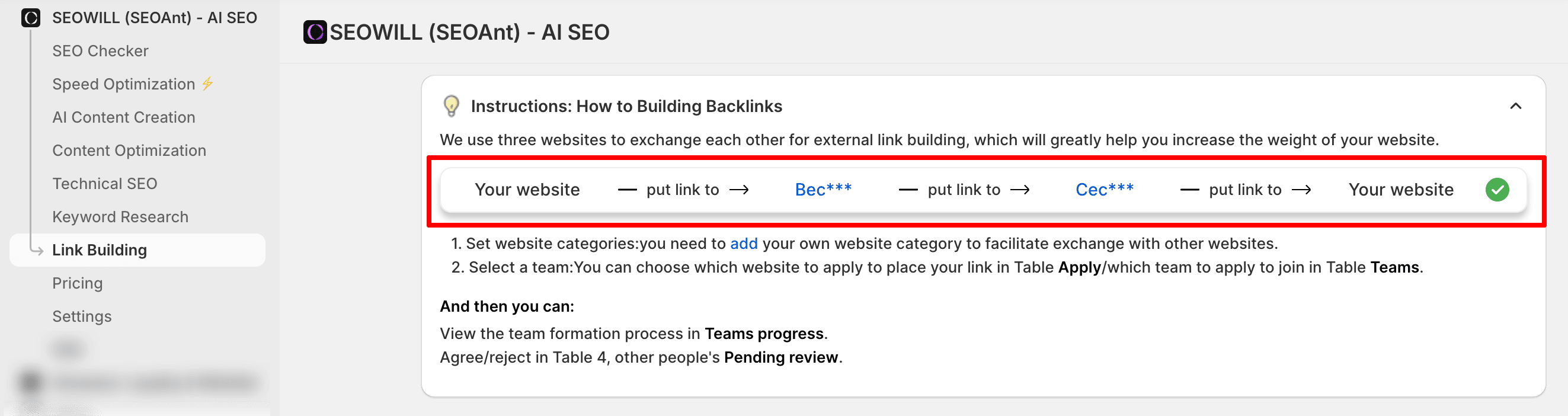Viewport: 1568px width, 416px height.
Task: Go to Speed Optimization
Action: coord(124,84)
